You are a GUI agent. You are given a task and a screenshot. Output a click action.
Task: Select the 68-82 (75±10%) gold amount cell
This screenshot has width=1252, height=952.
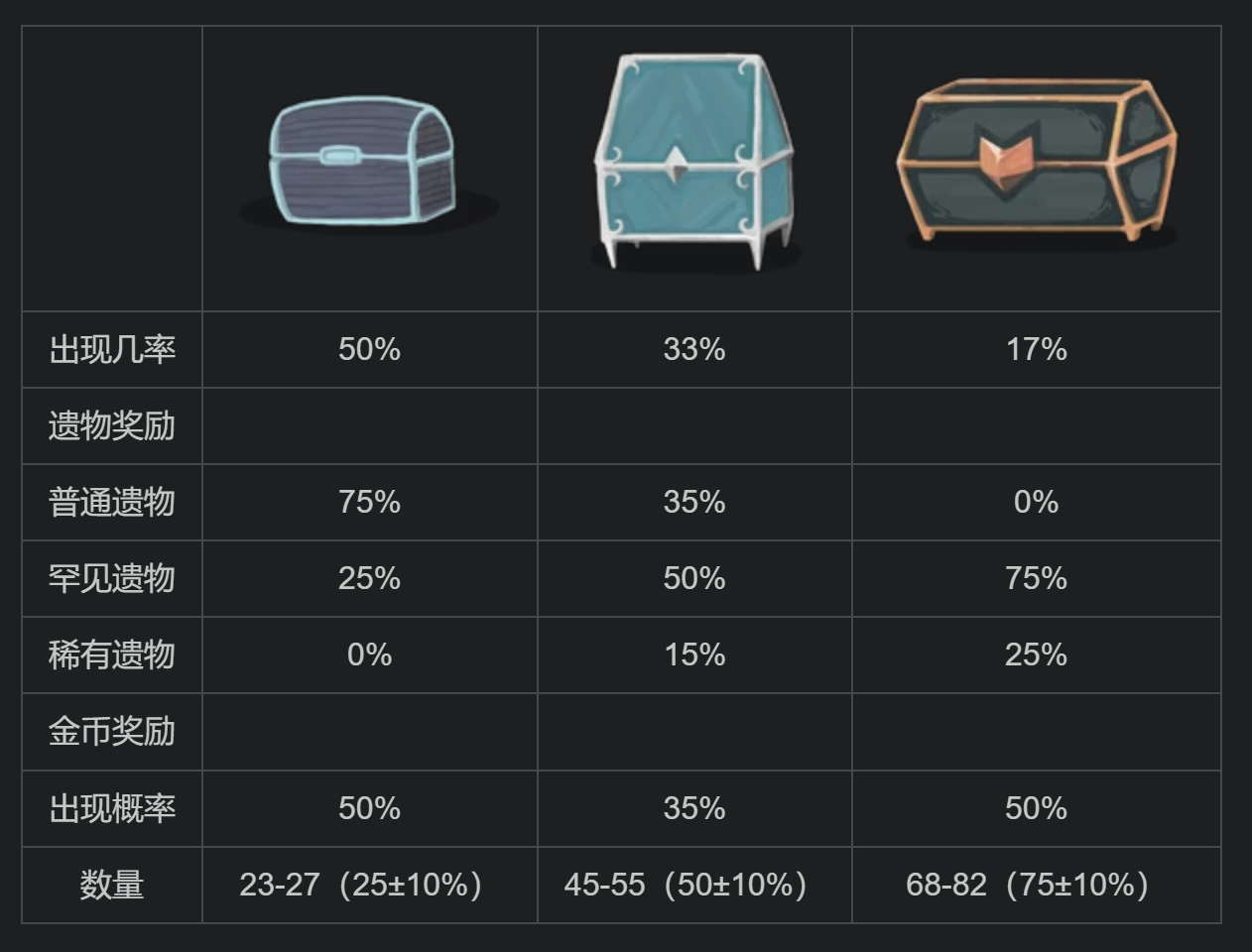[x=1028, y=885]
